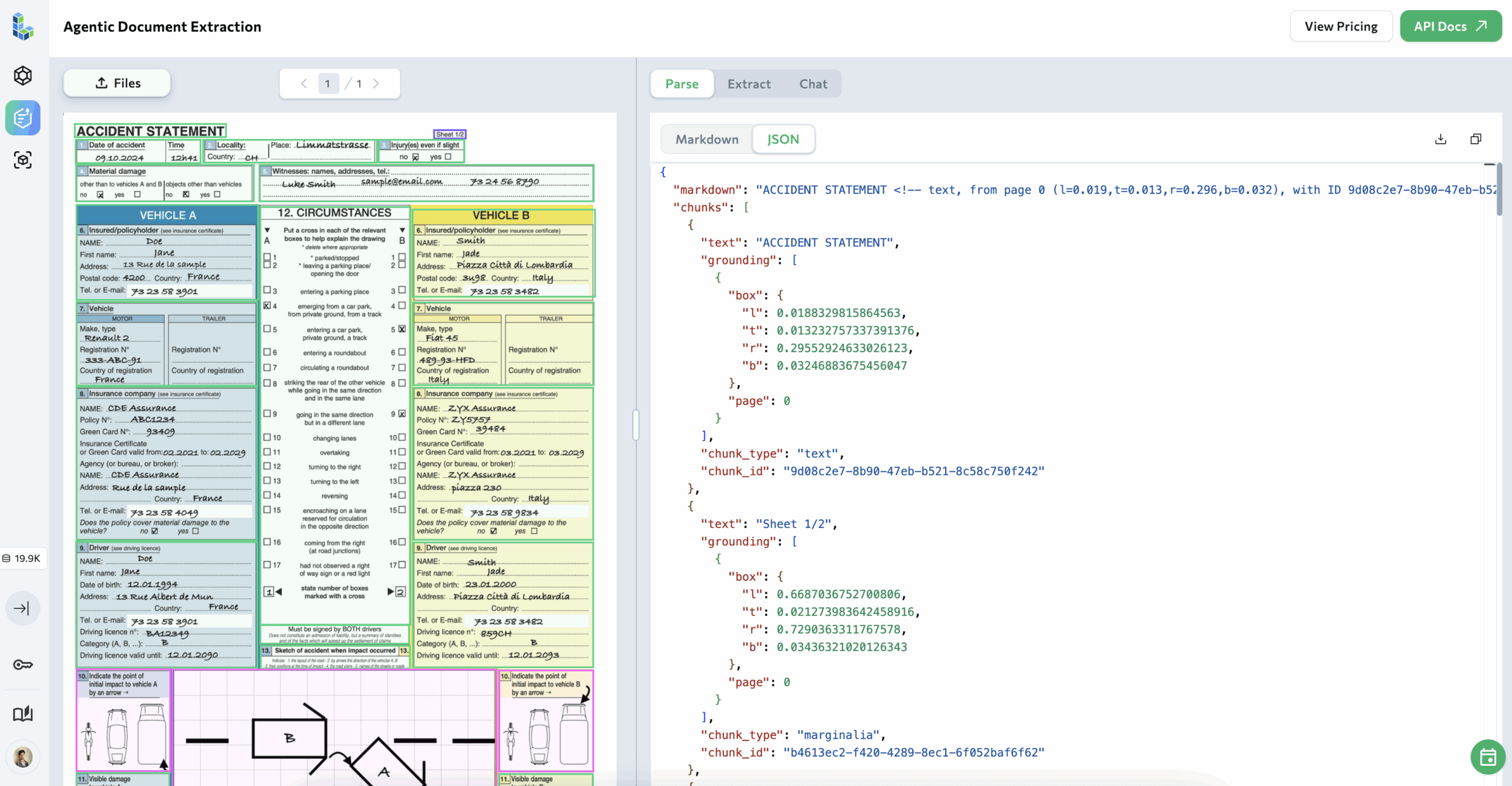Switch to the Extract tab
1512x786 pixels.
(749, 84)
